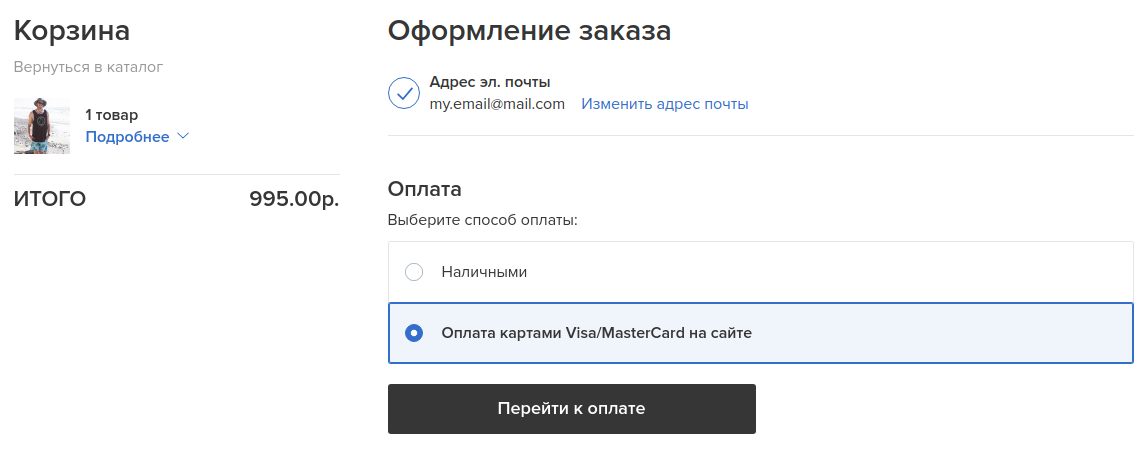Click the Подробнее details link

point(127,137)
